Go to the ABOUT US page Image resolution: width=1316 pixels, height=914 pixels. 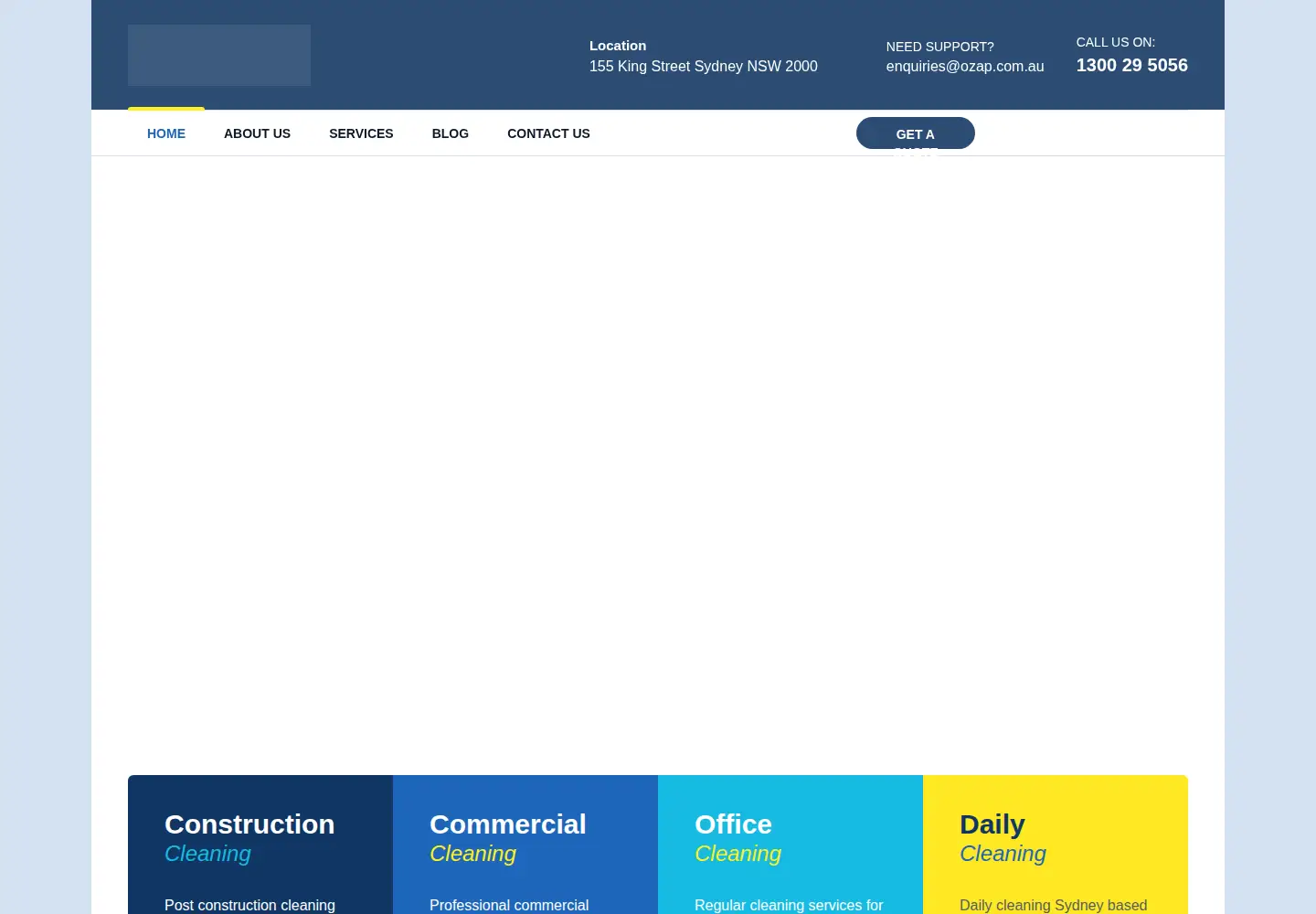click(257, 133)
